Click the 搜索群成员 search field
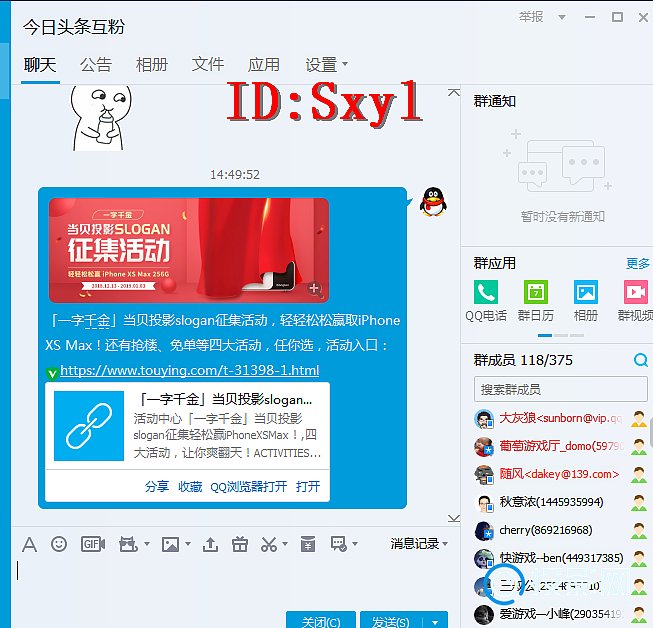 pyautogui.click(x=561, y=389)
